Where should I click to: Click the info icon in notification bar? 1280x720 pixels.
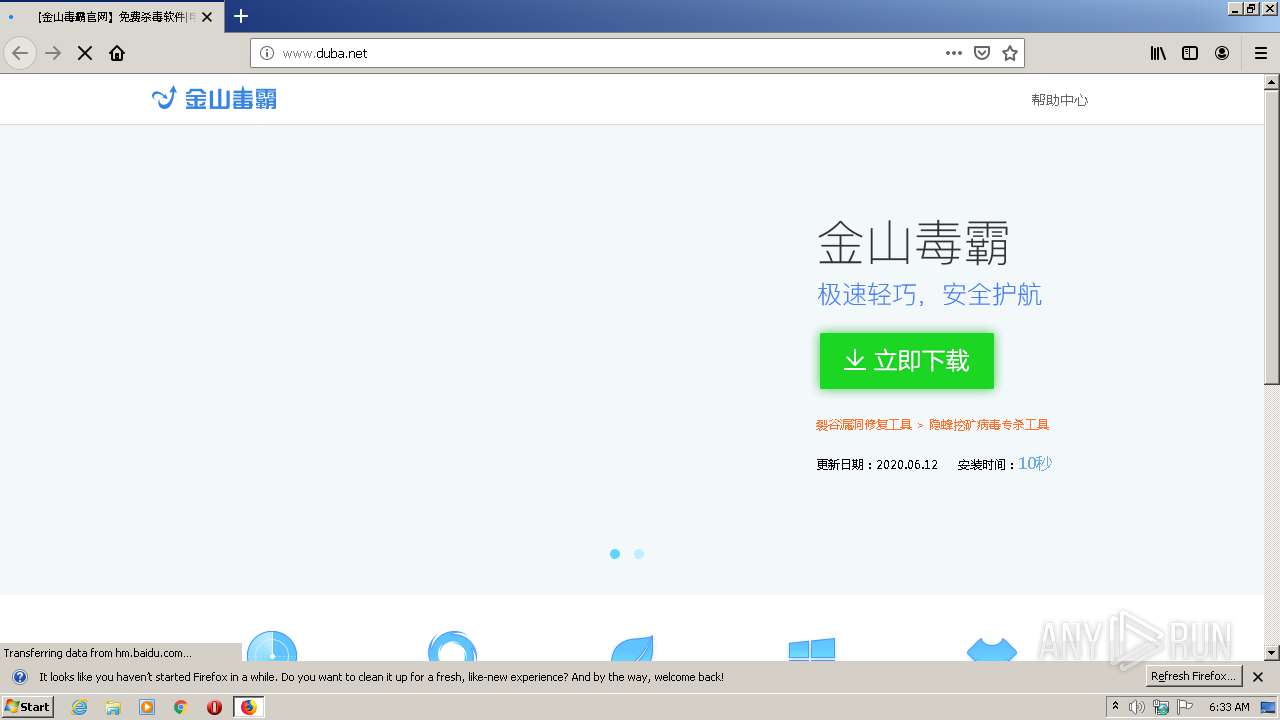pos(19,677)
